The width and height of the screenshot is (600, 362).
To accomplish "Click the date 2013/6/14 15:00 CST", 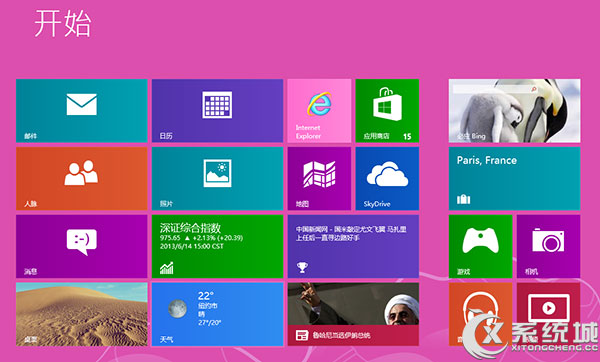I will pyautogui.click(x=192, y=246).
